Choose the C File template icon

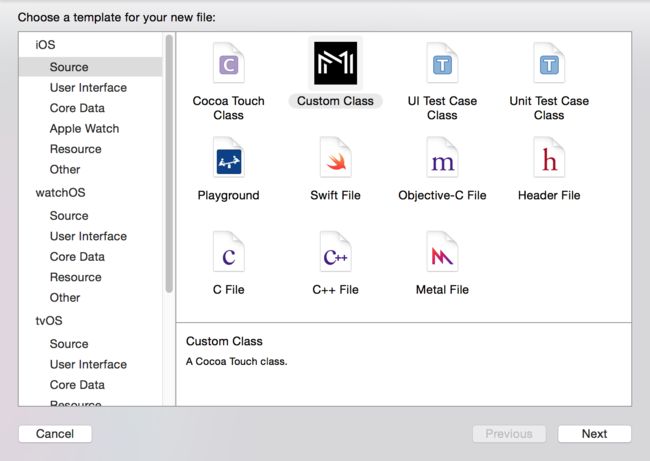[x=228, y=252]
